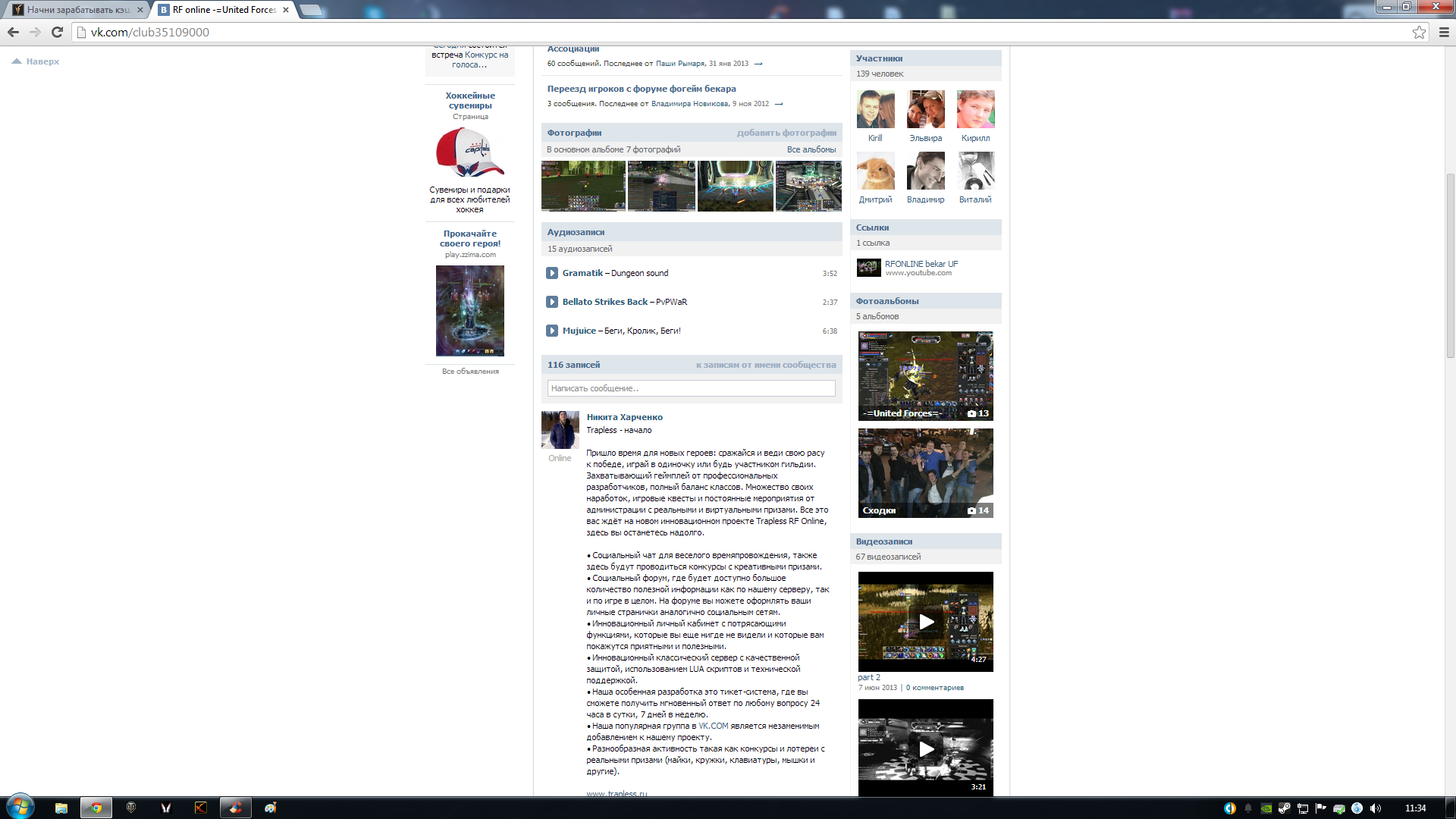Open Kirill's member avatar

pos(875,109)
